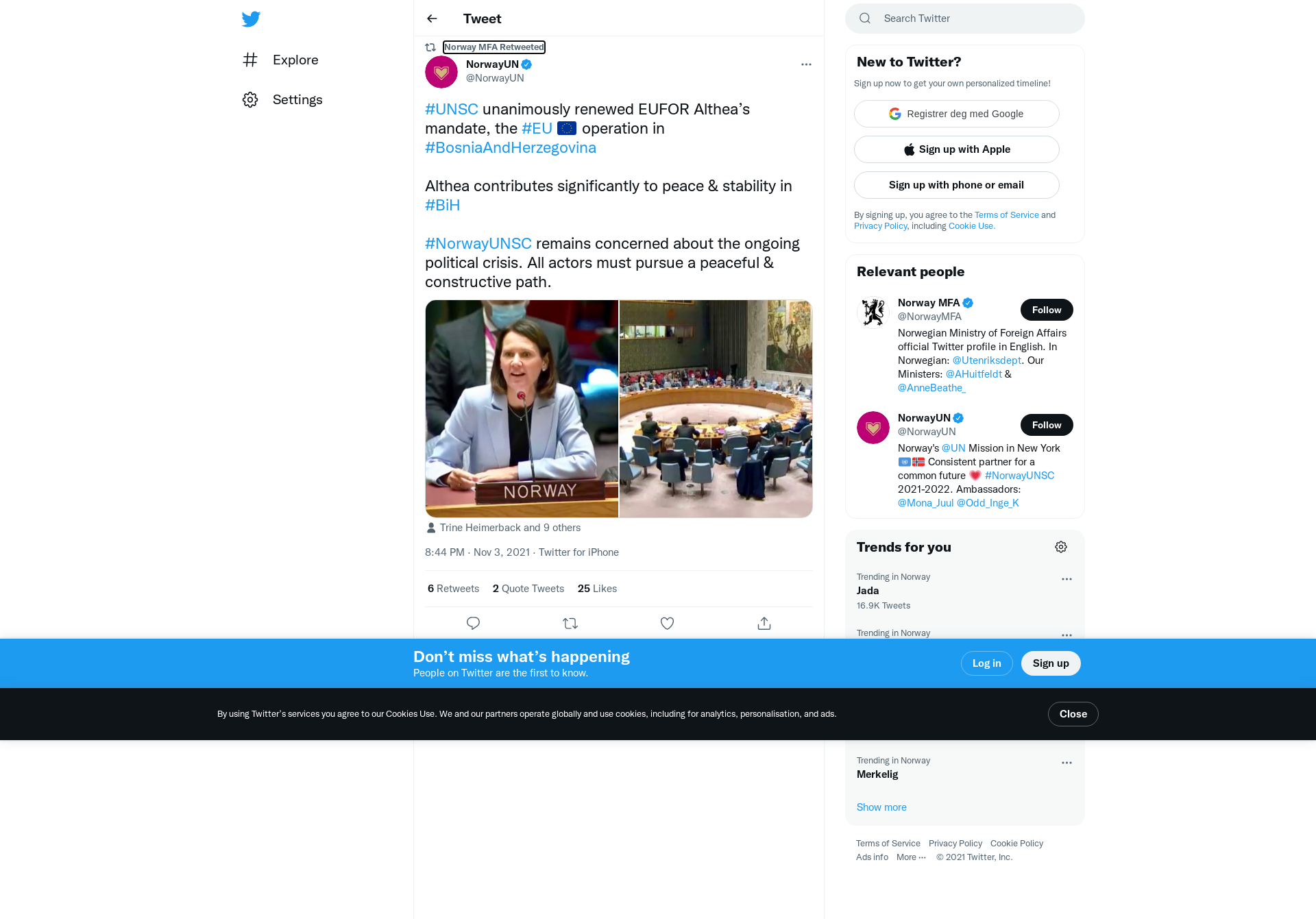The height and width of the screenshot is (919, 1316).
Task: Click the retweet icon below the tweet
Action: 570,623
